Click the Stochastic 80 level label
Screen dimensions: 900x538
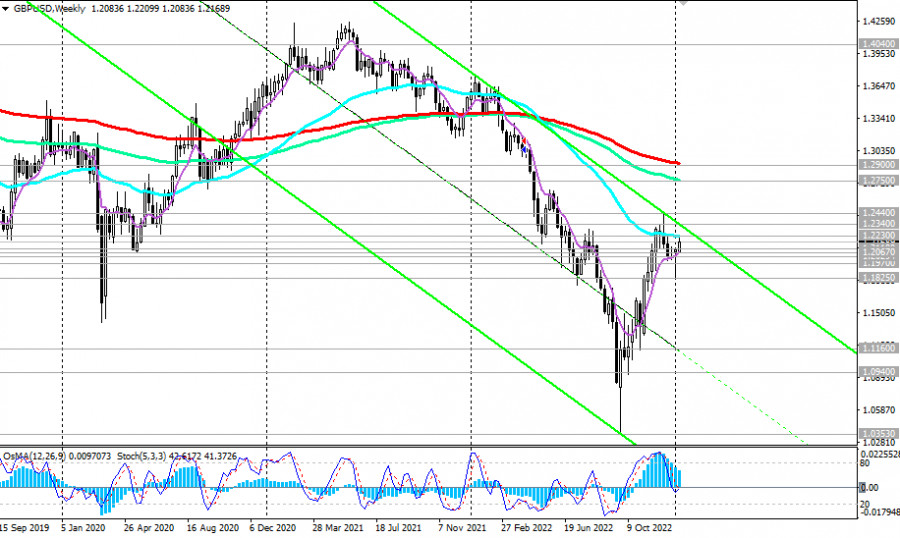coord(865,463)
